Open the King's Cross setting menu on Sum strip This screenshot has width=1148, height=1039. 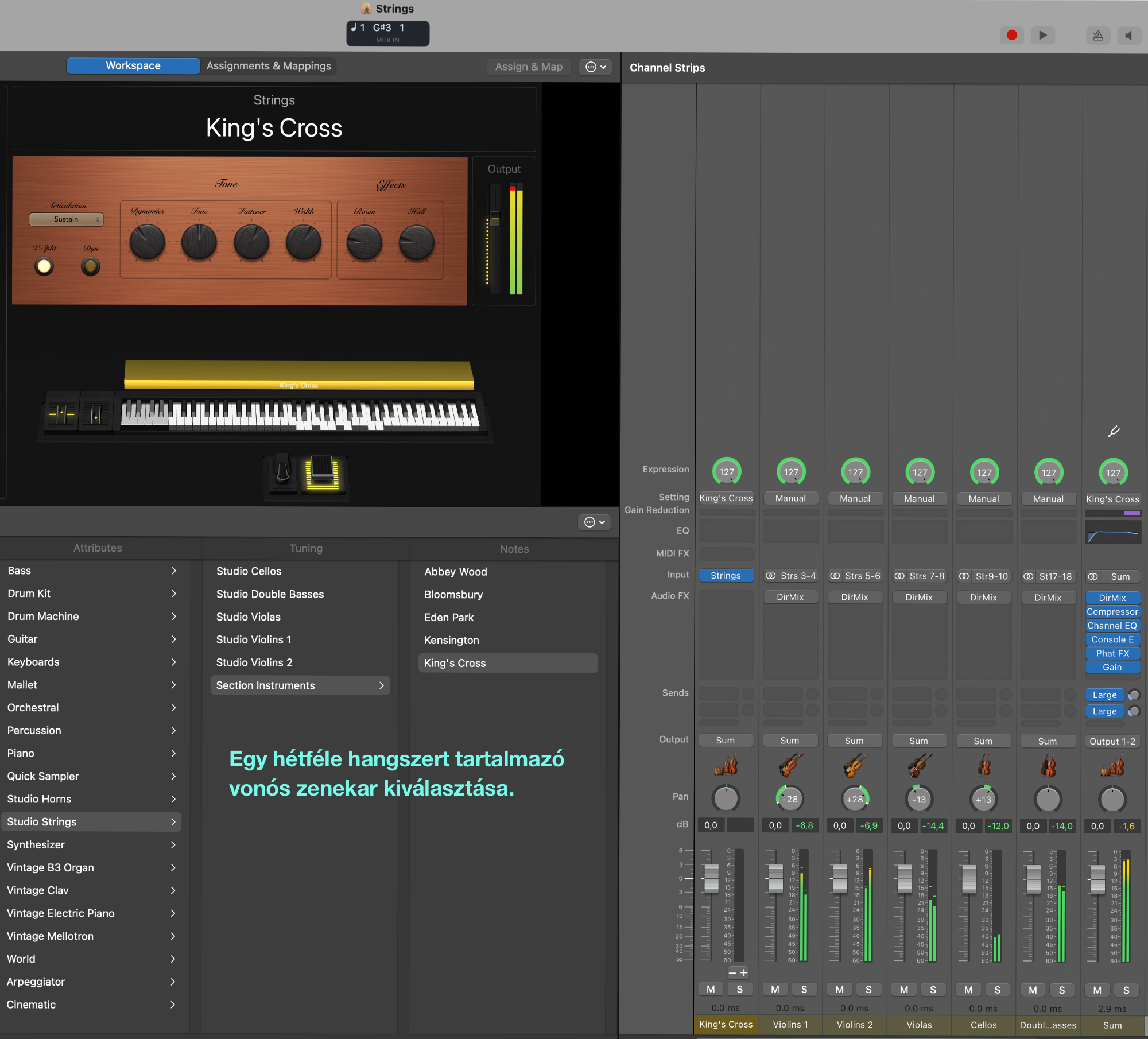pyautogui.click(x=1112, y=499)
